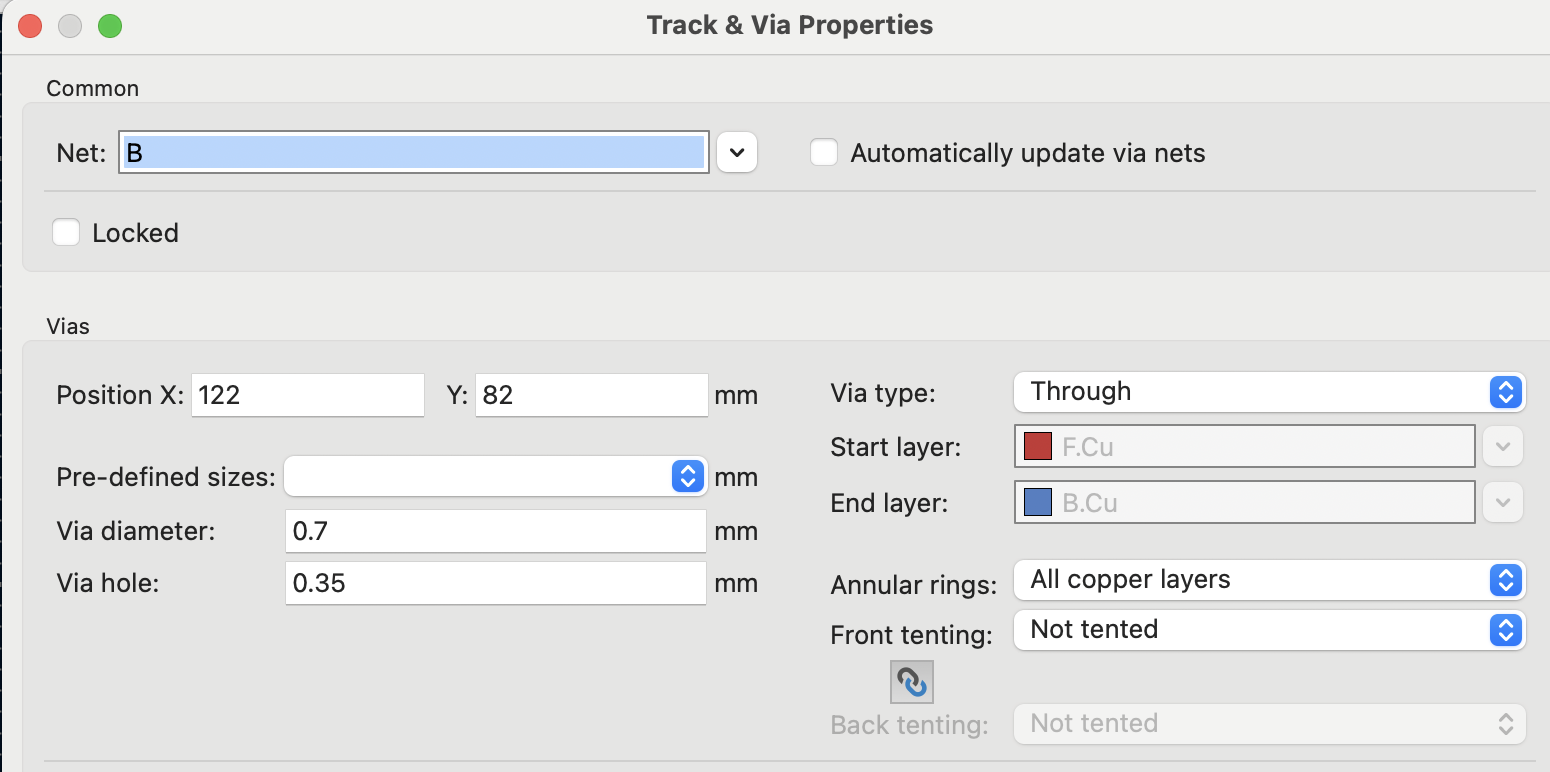Click the Start layer dropdown arrow
1550x772 pixels.
click(1502, 447)
